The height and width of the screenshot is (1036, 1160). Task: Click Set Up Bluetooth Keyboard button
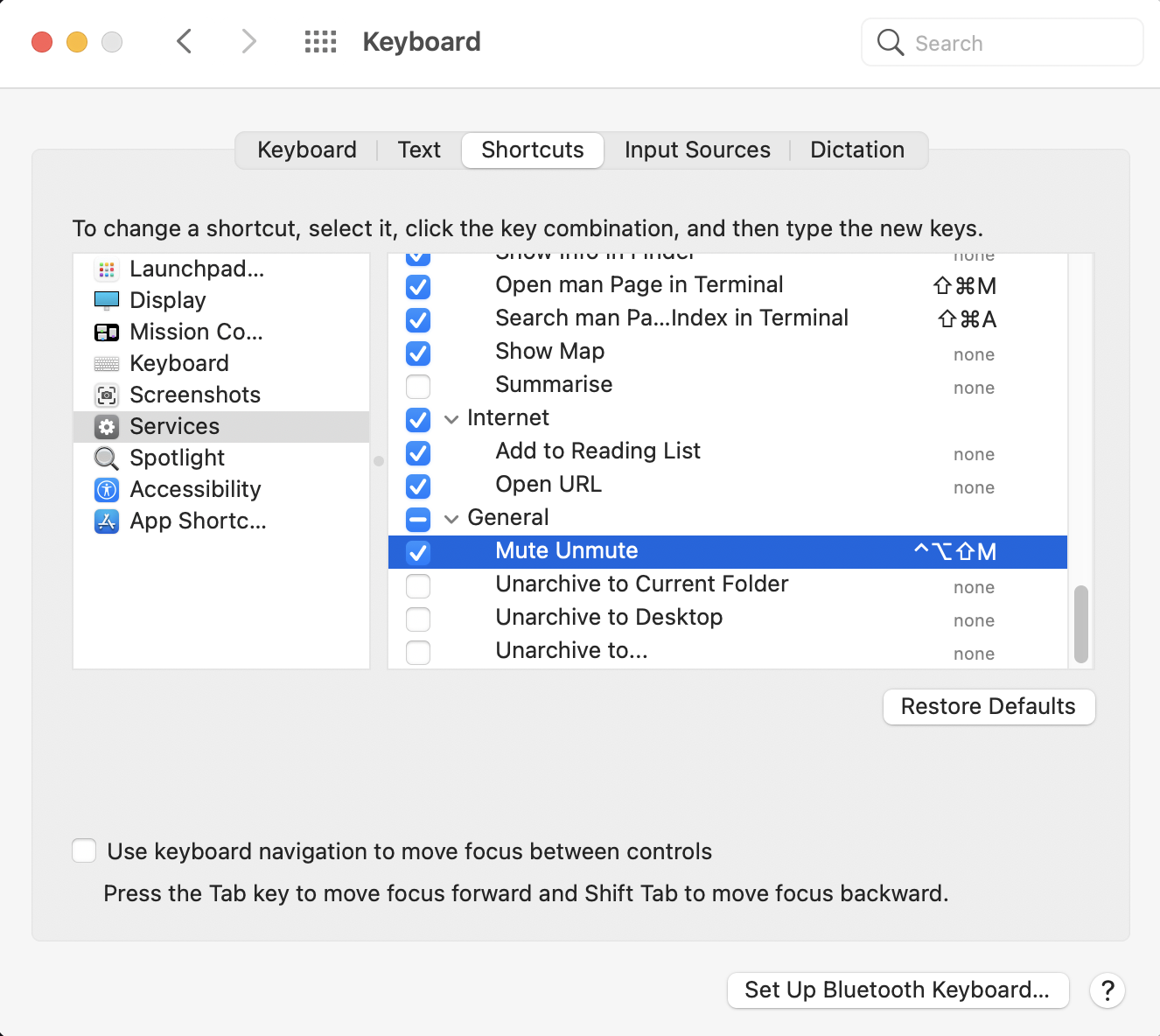click(x=898, y=990)
